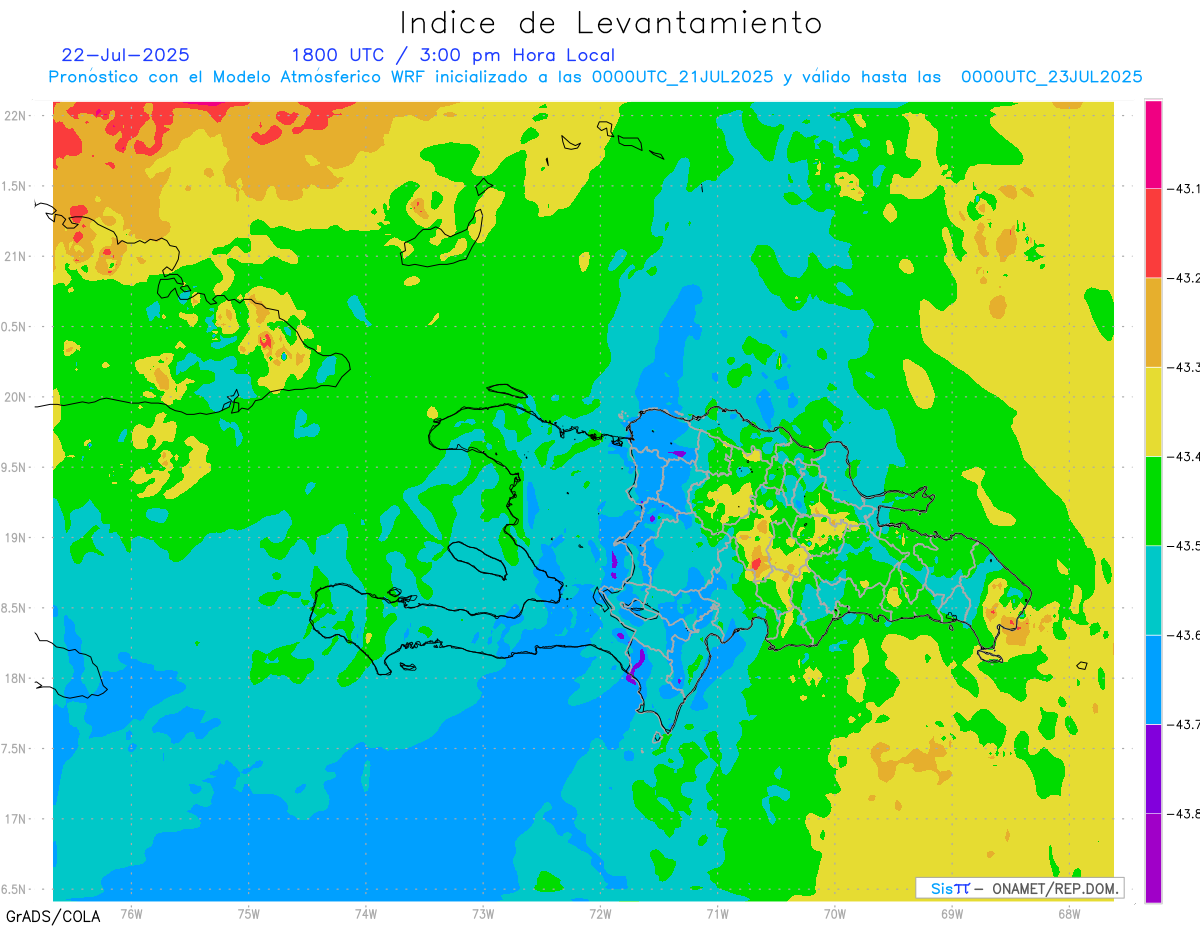Click the "20N" latitude label
Viewport: 1200px width, 927px height.
point(17,397)
